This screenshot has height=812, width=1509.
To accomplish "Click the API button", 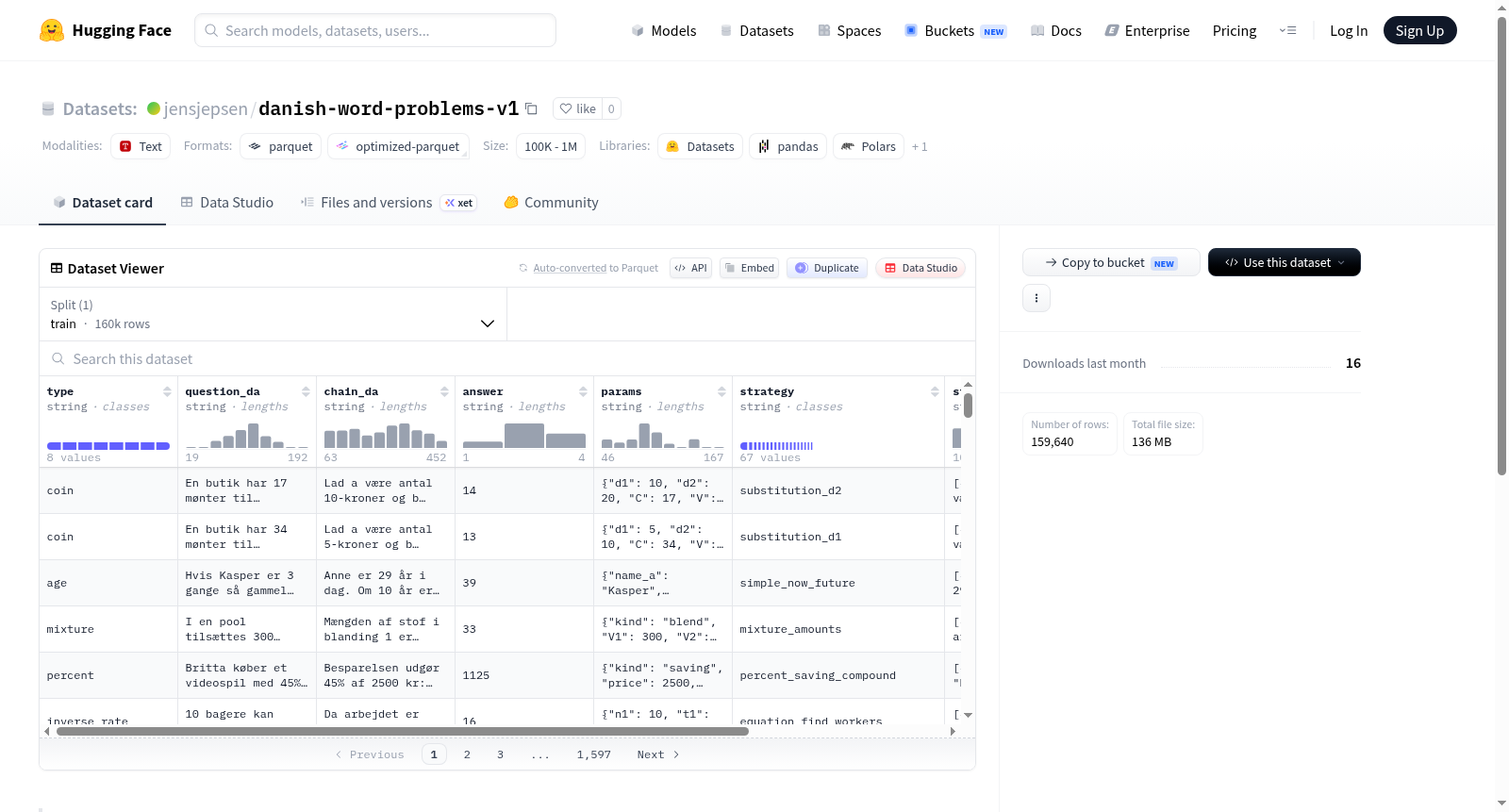I will coord(690,268).
